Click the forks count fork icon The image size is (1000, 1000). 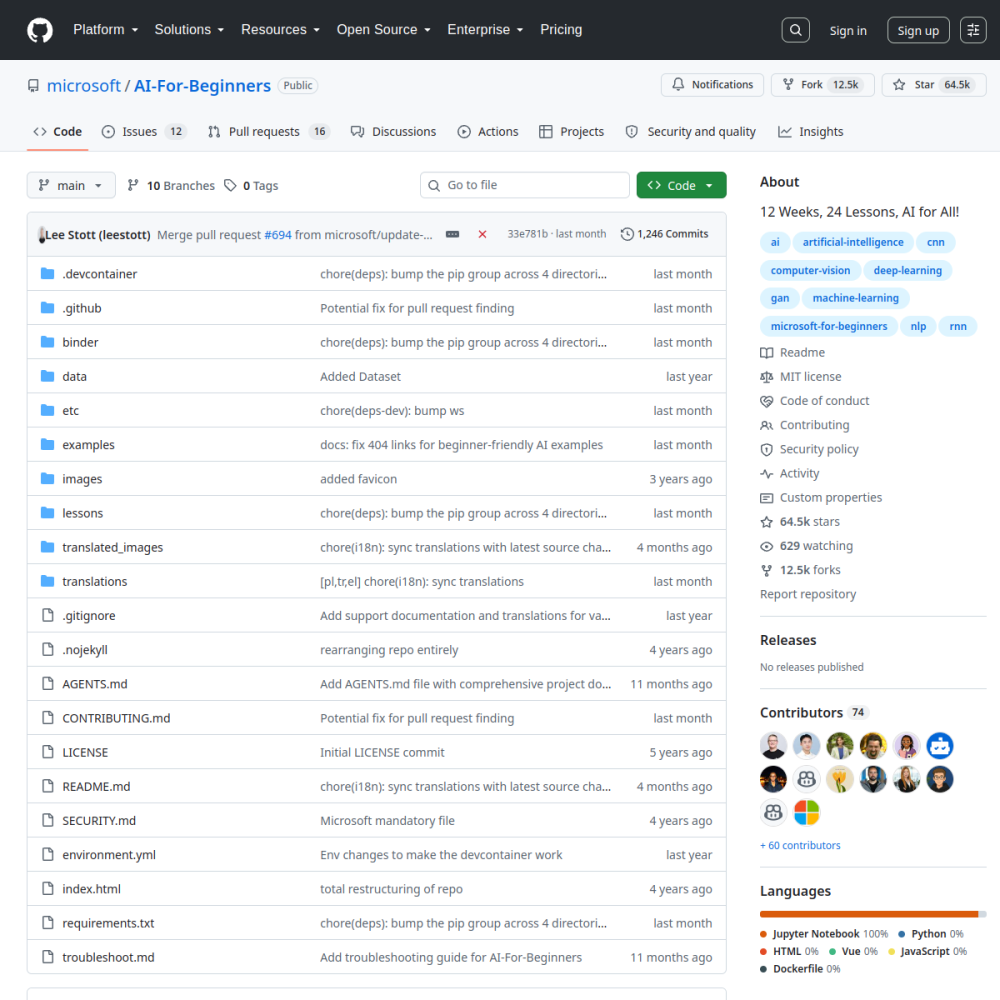coord(767,571)
